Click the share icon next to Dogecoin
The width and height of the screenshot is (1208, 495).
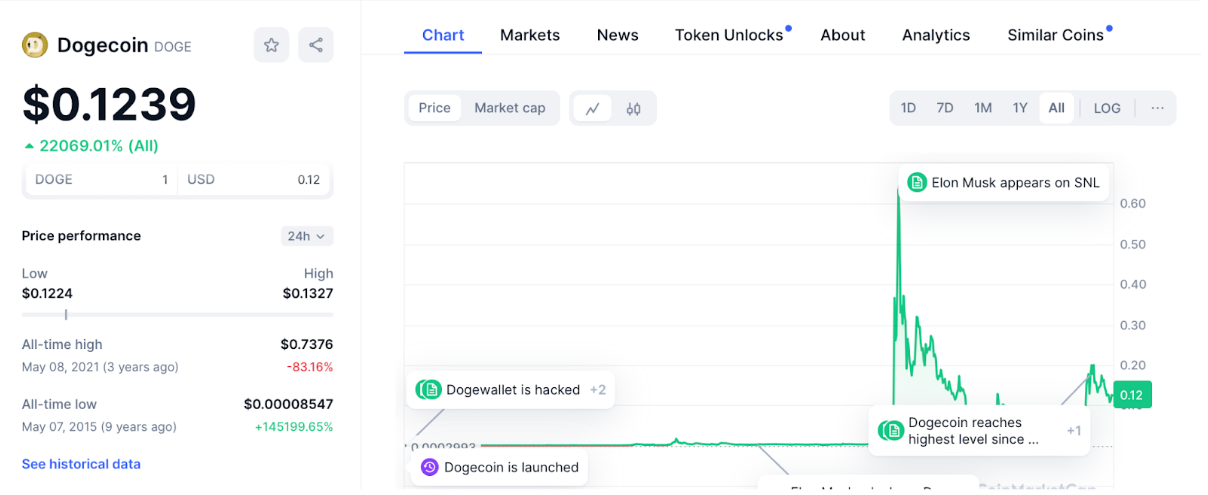click(316, 45)
